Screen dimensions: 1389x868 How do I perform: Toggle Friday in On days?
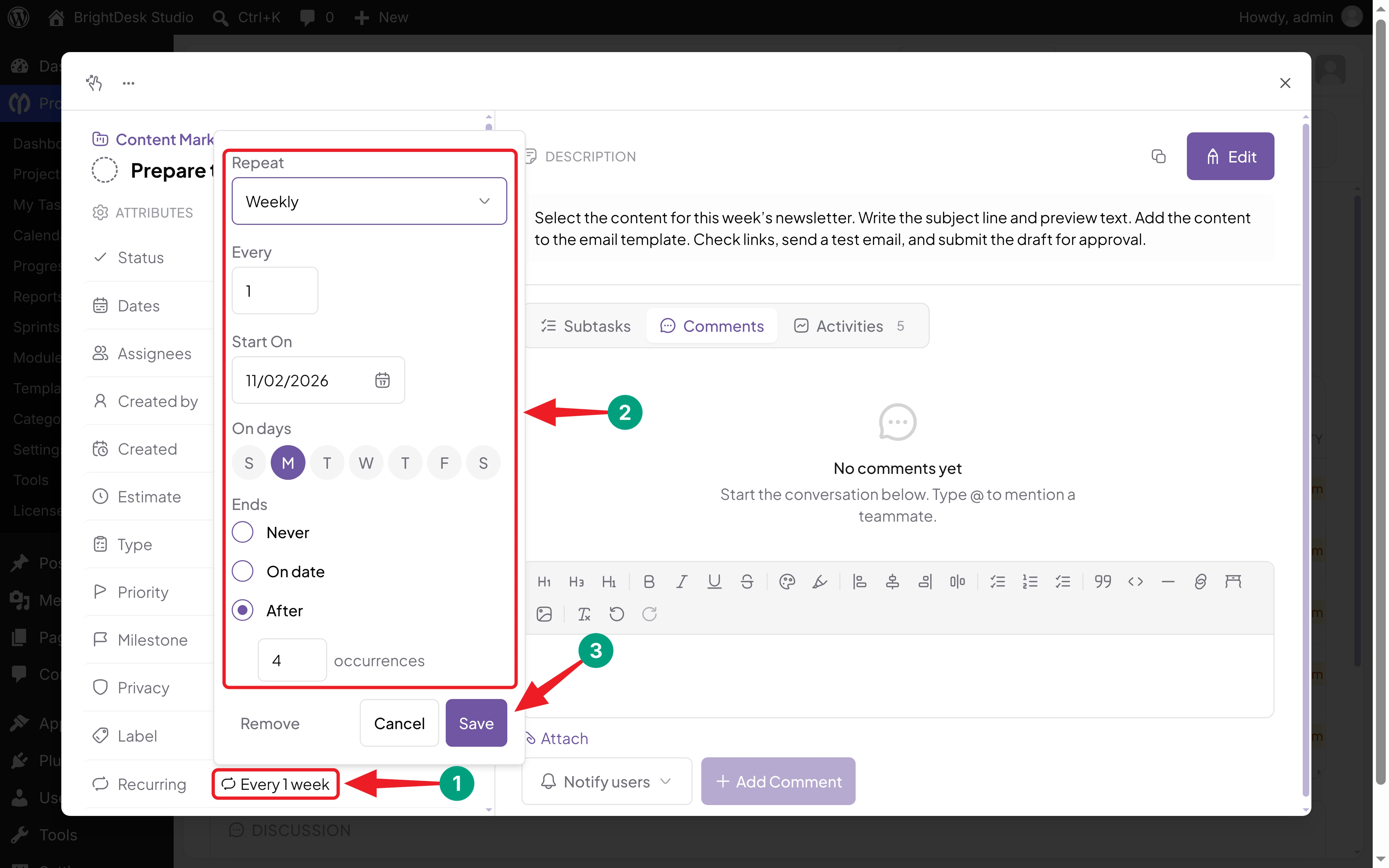pos(444,463)
